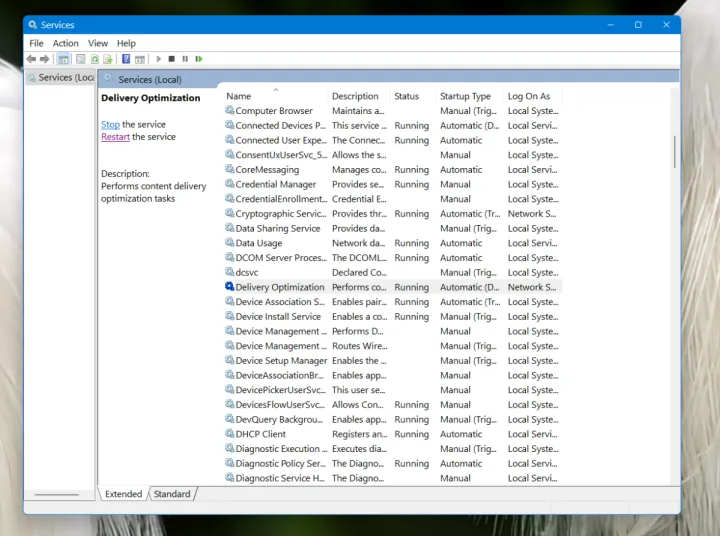720x536 pixels.
Task: Select the DHCP Client service row
Action: [x=260, y=434]
